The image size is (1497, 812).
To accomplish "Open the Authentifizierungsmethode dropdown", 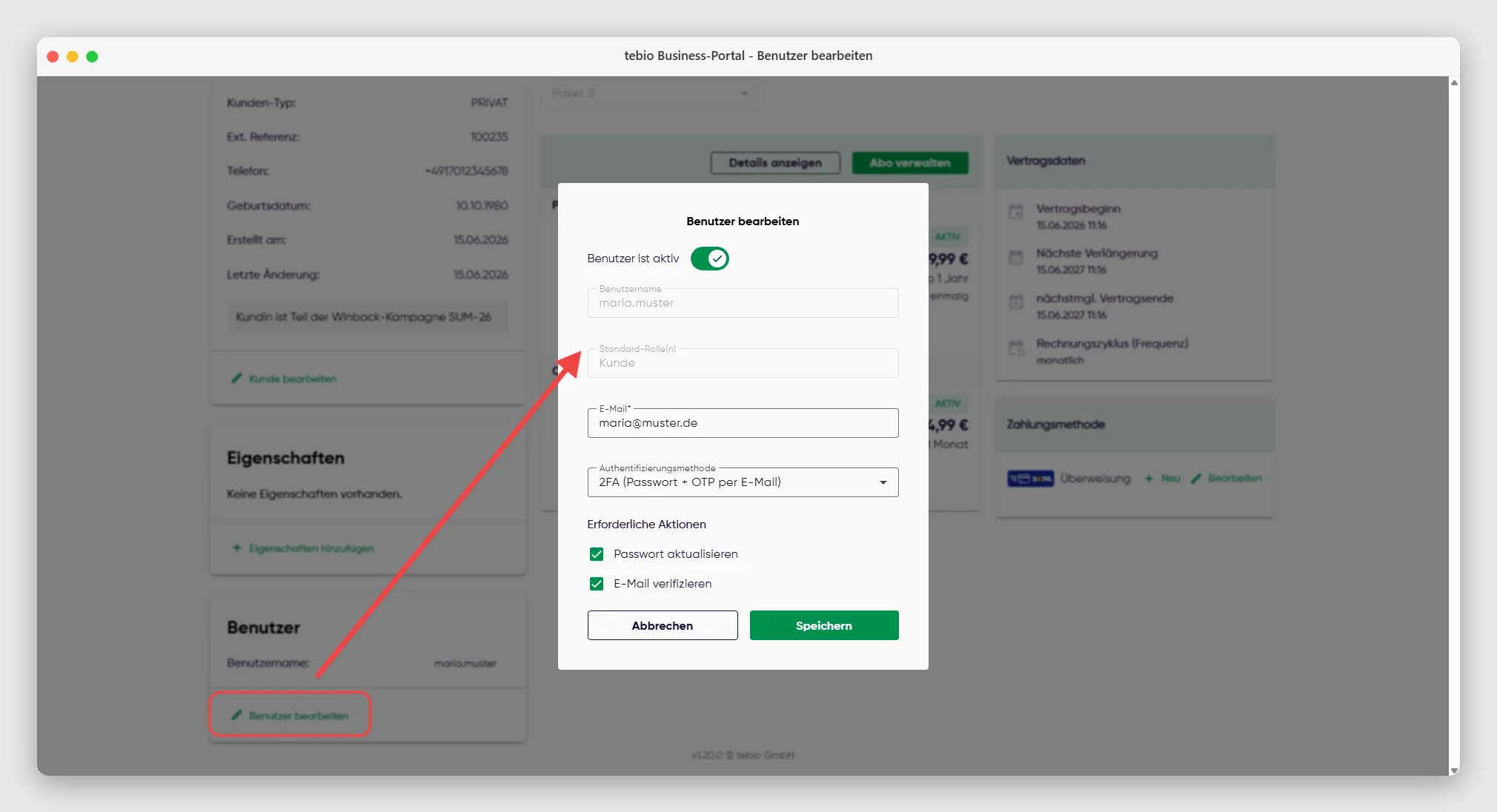I will pyautogui.click(x=743, y=482).
